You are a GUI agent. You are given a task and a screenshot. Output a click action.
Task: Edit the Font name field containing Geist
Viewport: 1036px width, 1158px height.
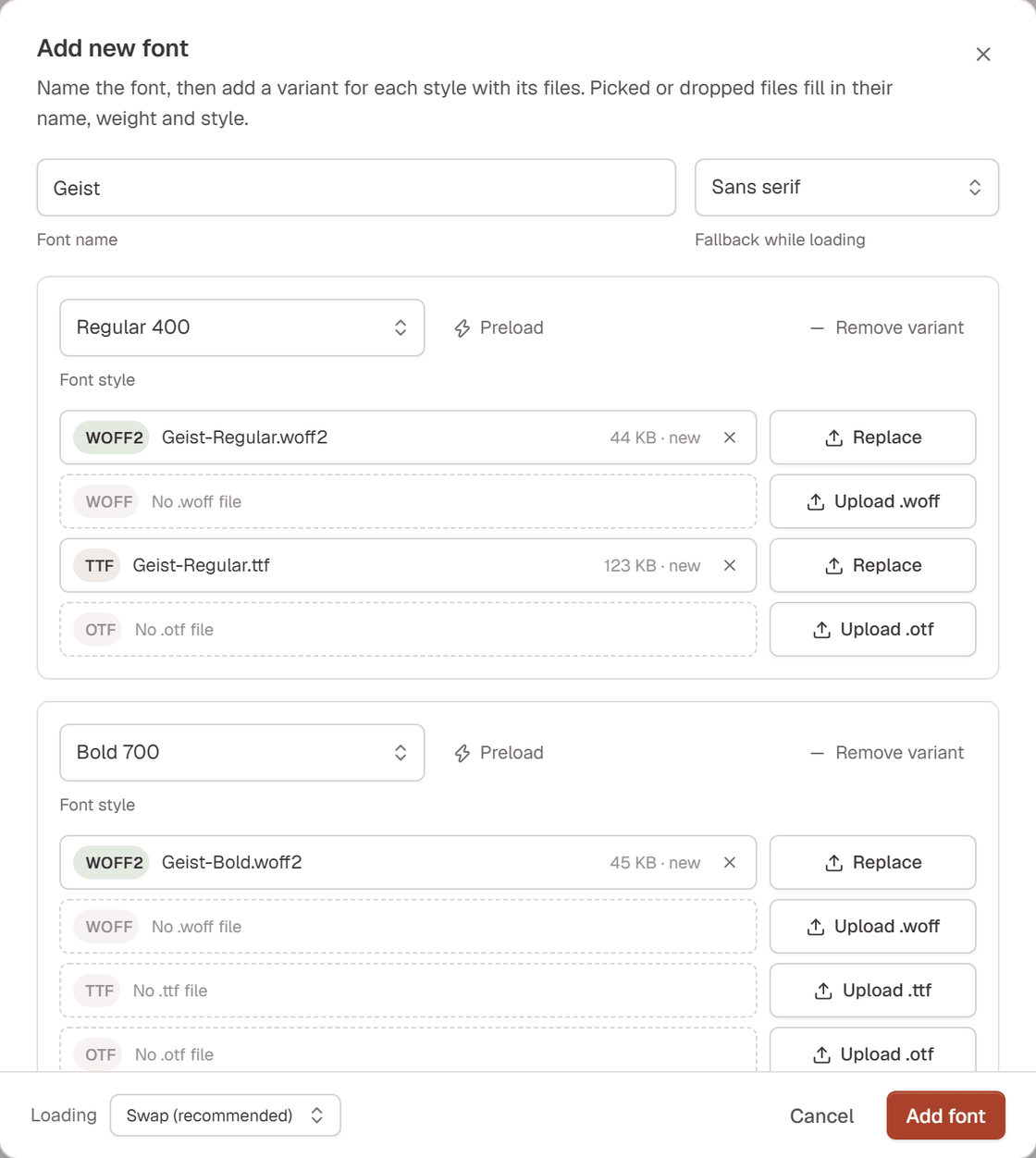356,188
